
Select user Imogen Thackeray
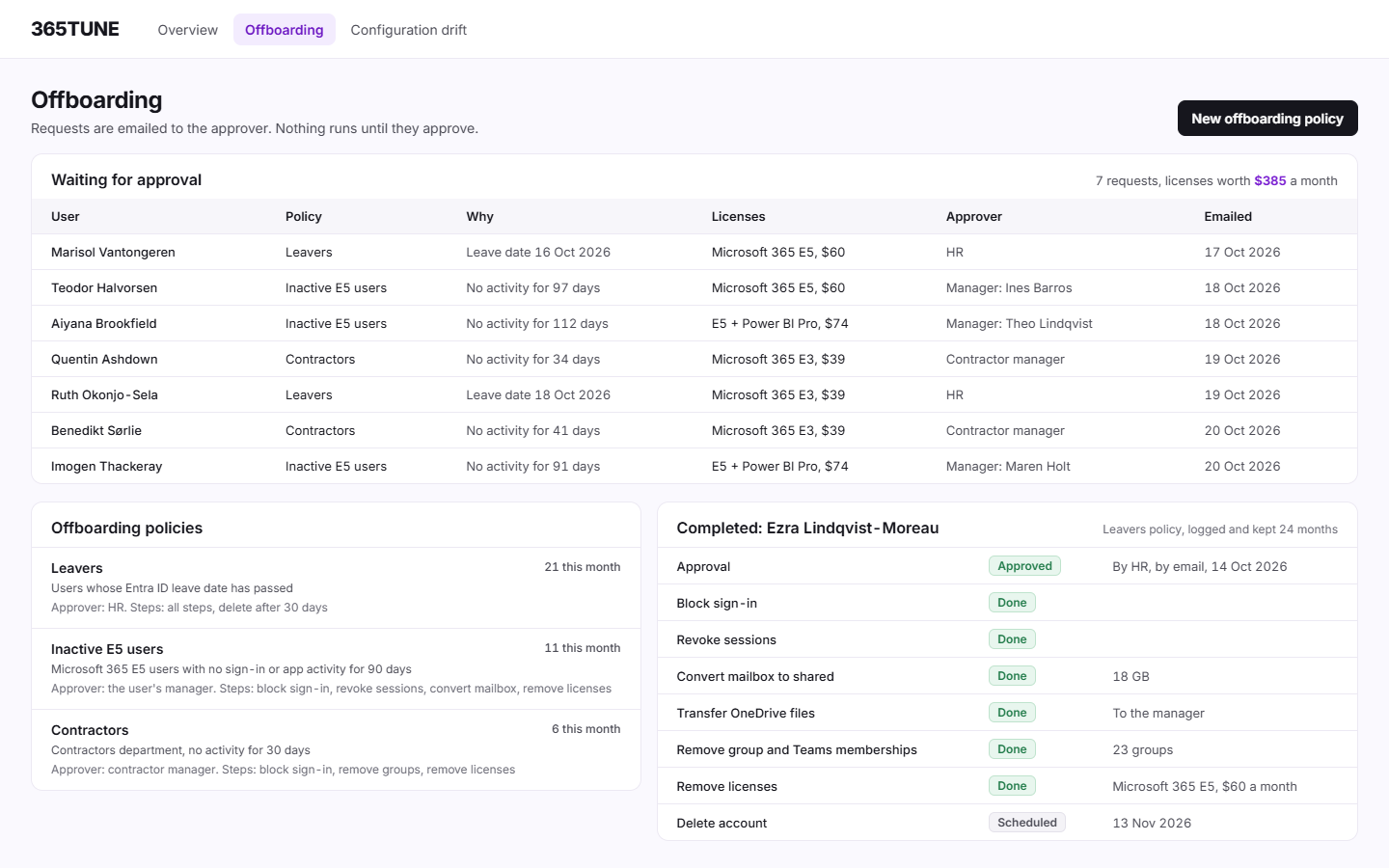click(107, 466)
